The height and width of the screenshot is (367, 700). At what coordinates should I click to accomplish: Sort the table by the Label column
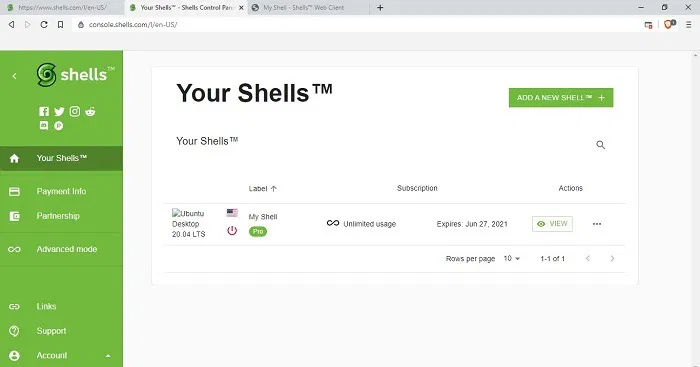click(x=262, y=188)
